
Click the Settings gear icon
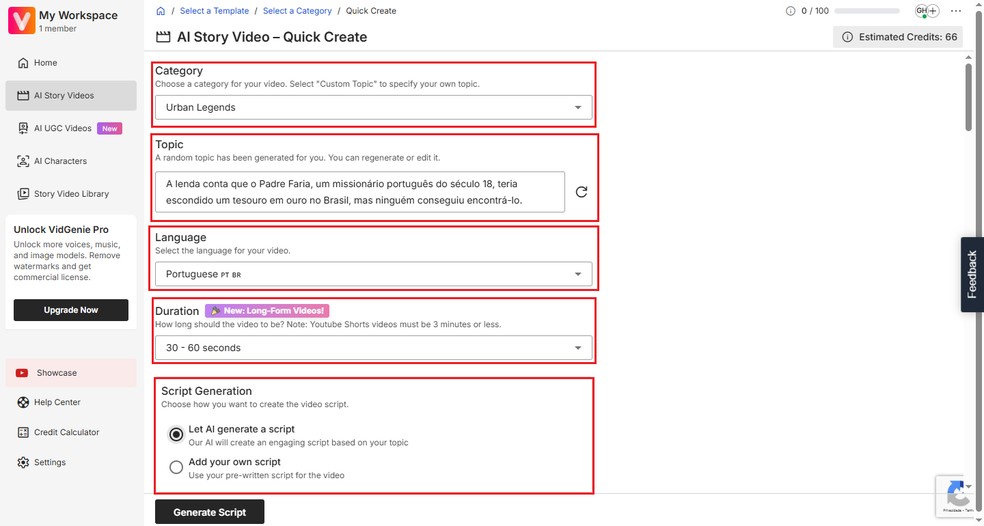click(x=23, y=463)
